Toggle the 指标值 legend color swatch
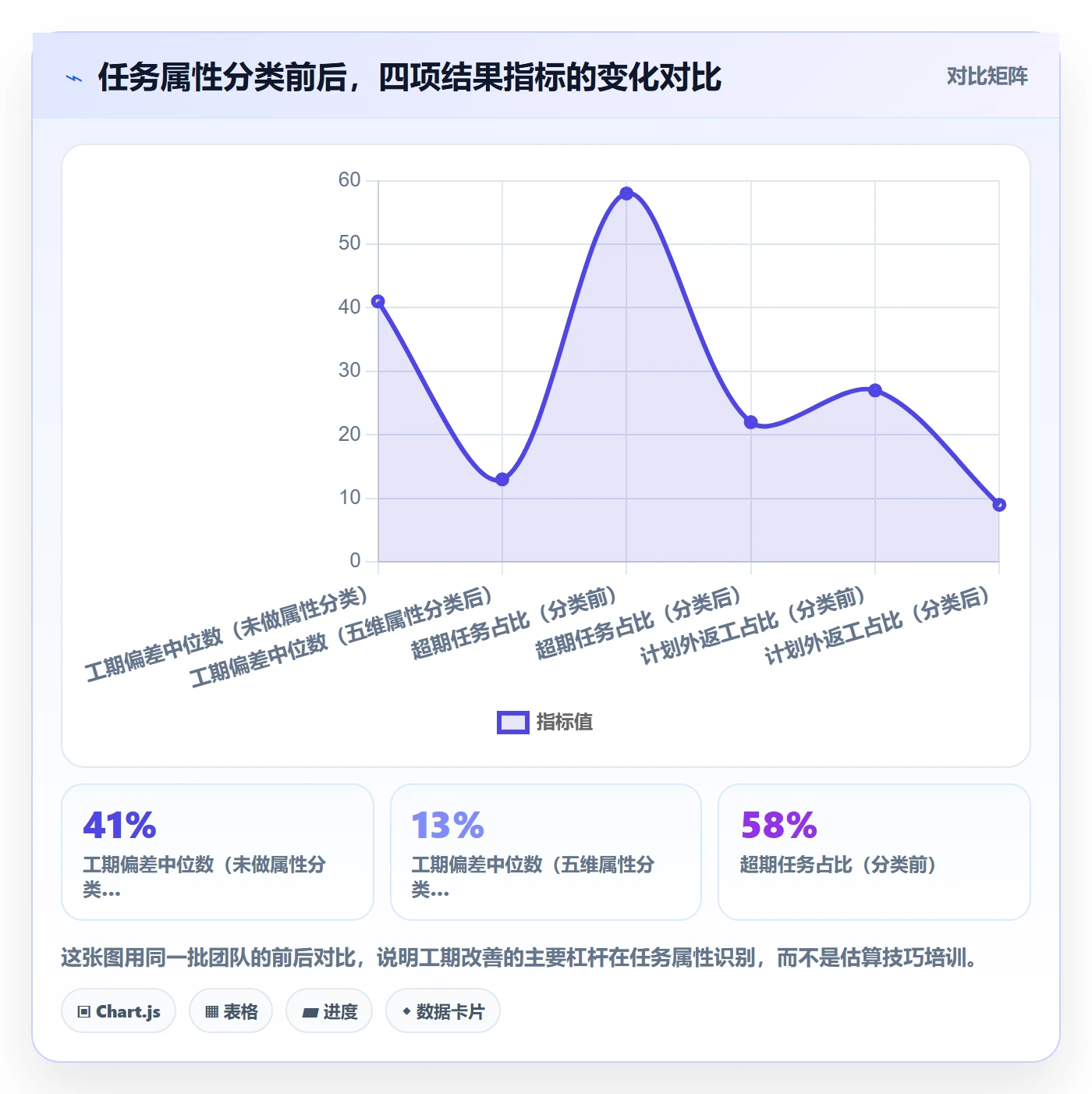The height and width of the screenshot is (1094, 1092). [x=513, y=723]
